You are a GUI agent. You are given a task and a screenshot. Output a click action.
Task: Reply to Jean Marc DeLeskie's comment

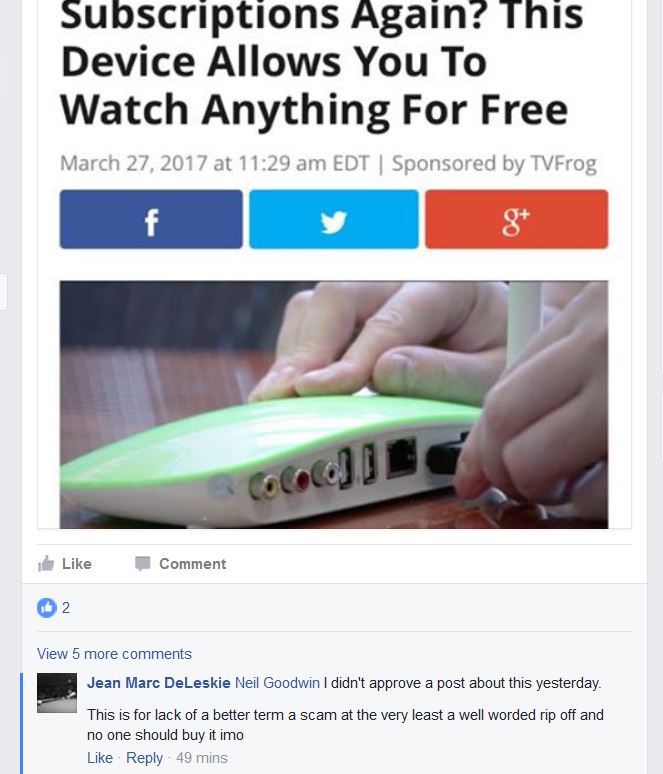(x=144, y=758)
